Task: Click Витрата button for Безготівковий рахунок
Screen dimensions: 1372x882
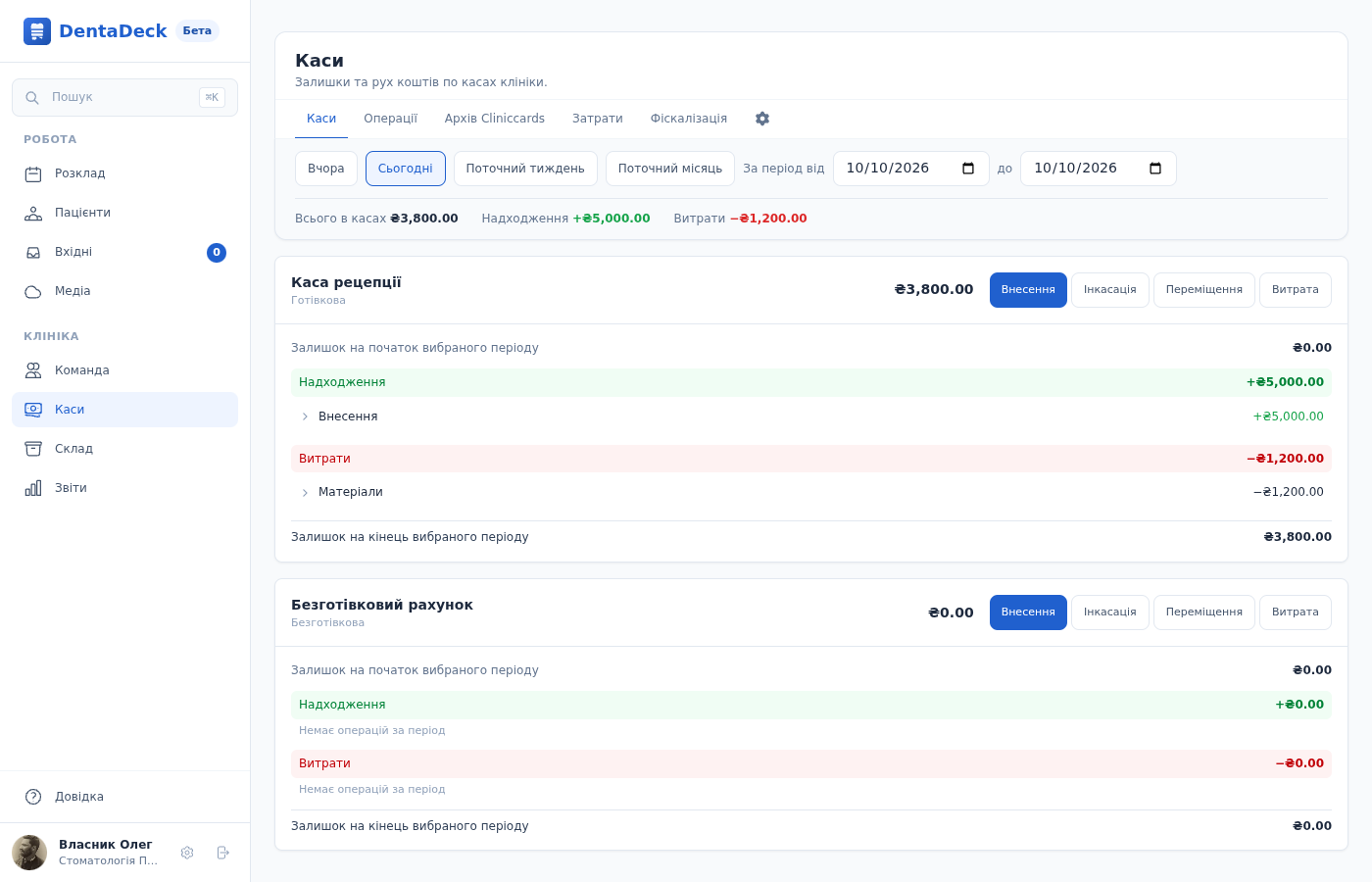Action: pos(1296,612)
